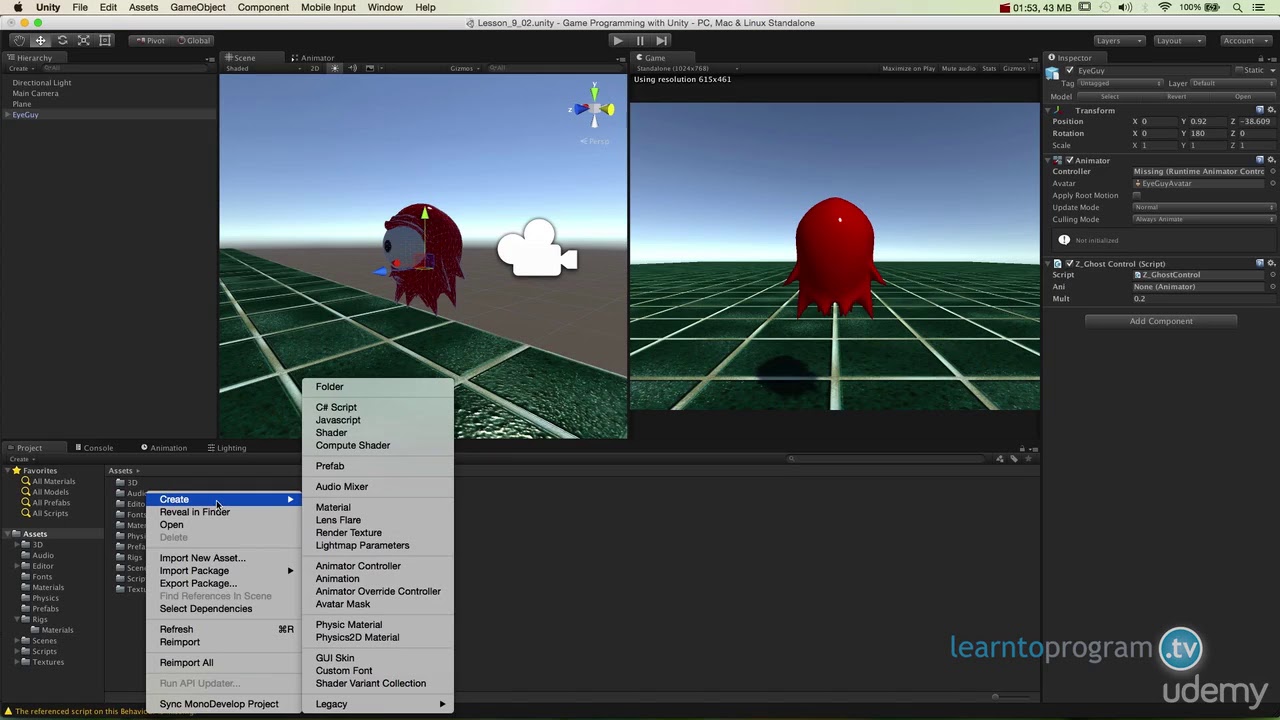Click the Mult value field
1280x720 pixels.
coord(1204,298)
